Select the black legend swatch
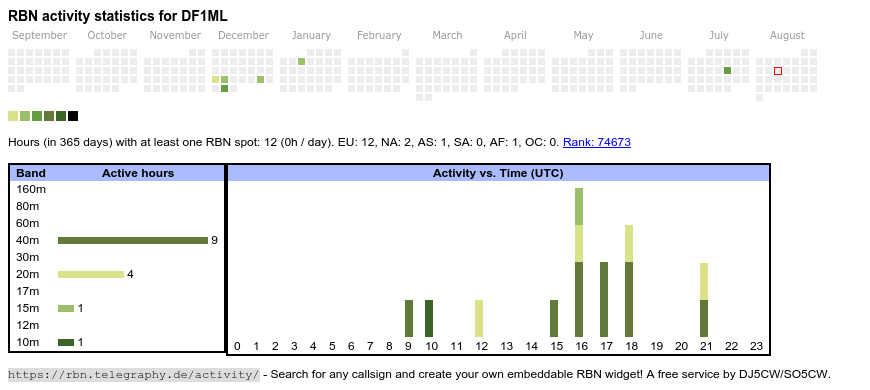This screenshot has width=870, height=390. (73, 116)
